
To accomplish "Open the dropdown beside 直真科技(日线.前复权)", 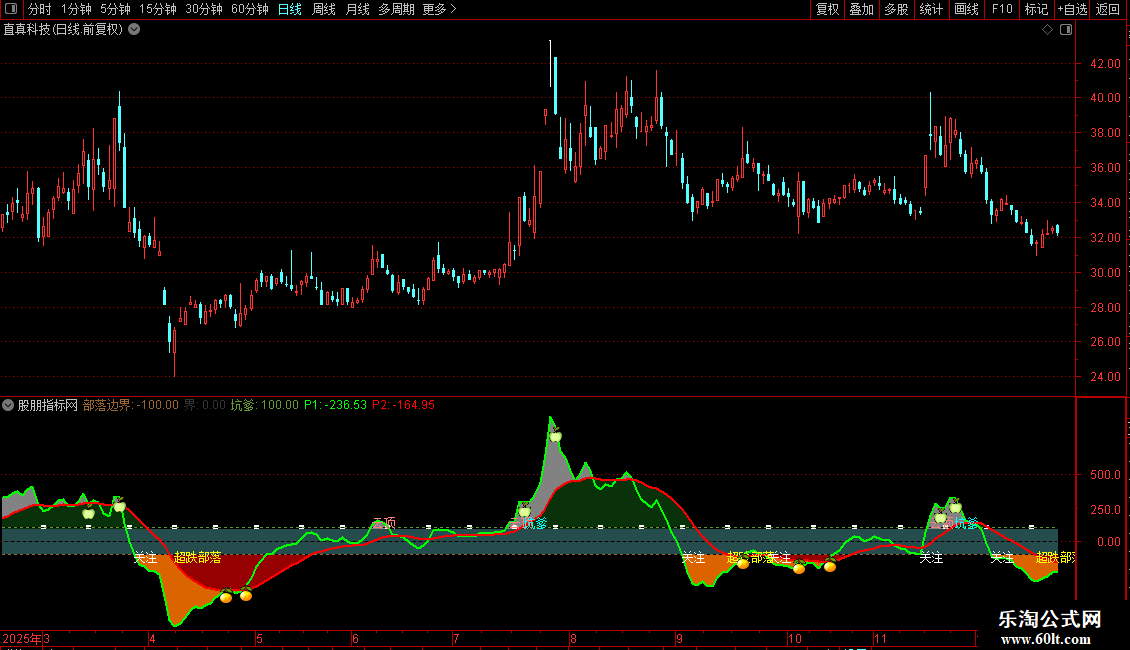I will pos(134,30).
